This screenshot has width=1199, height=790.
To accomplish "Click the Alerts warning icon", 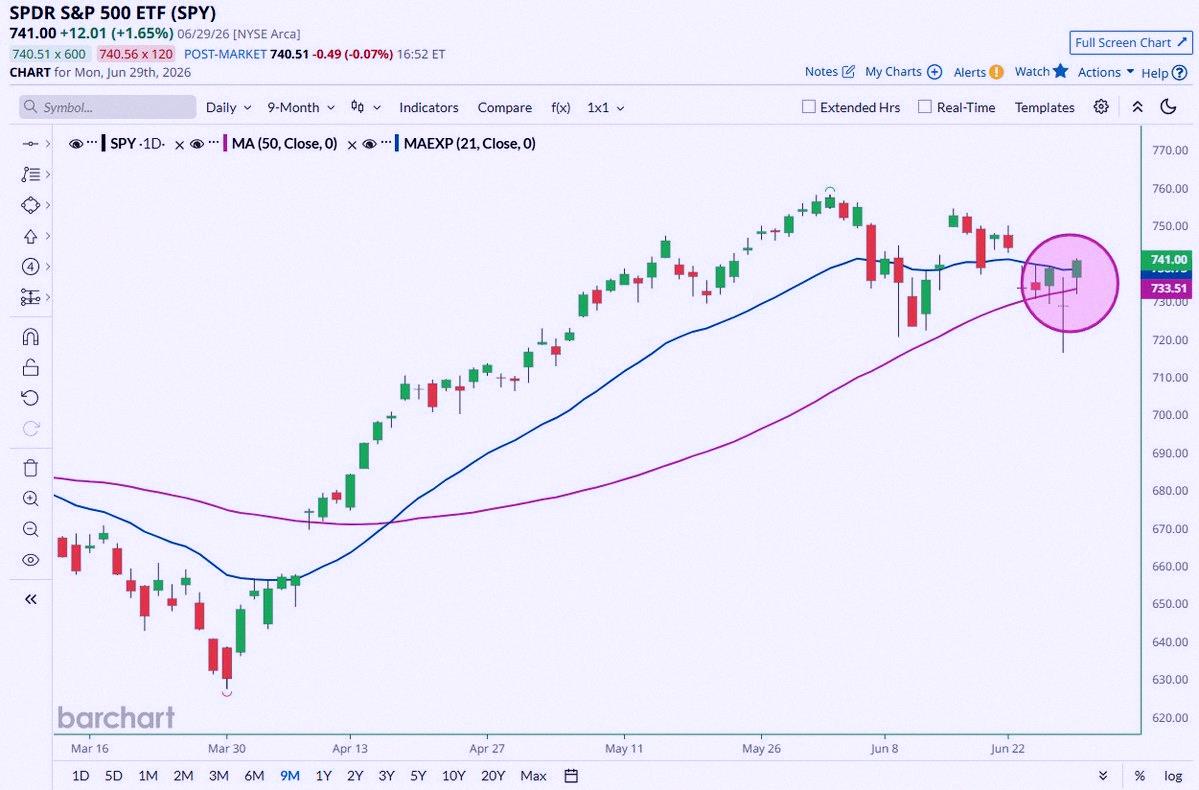I will click(996, 72).
